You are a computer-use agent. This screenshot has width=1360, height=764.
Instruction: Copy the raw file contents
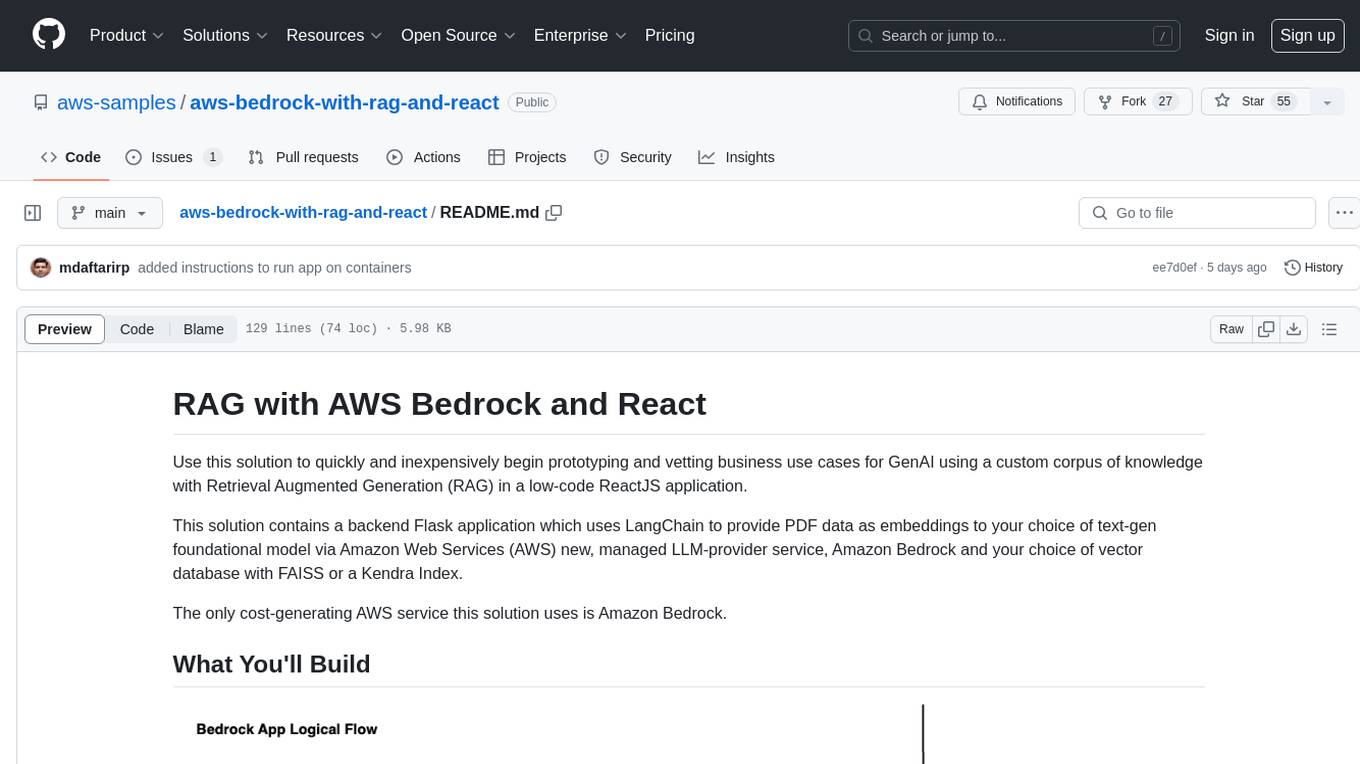pyautogui.click(x=1267, y=329)
